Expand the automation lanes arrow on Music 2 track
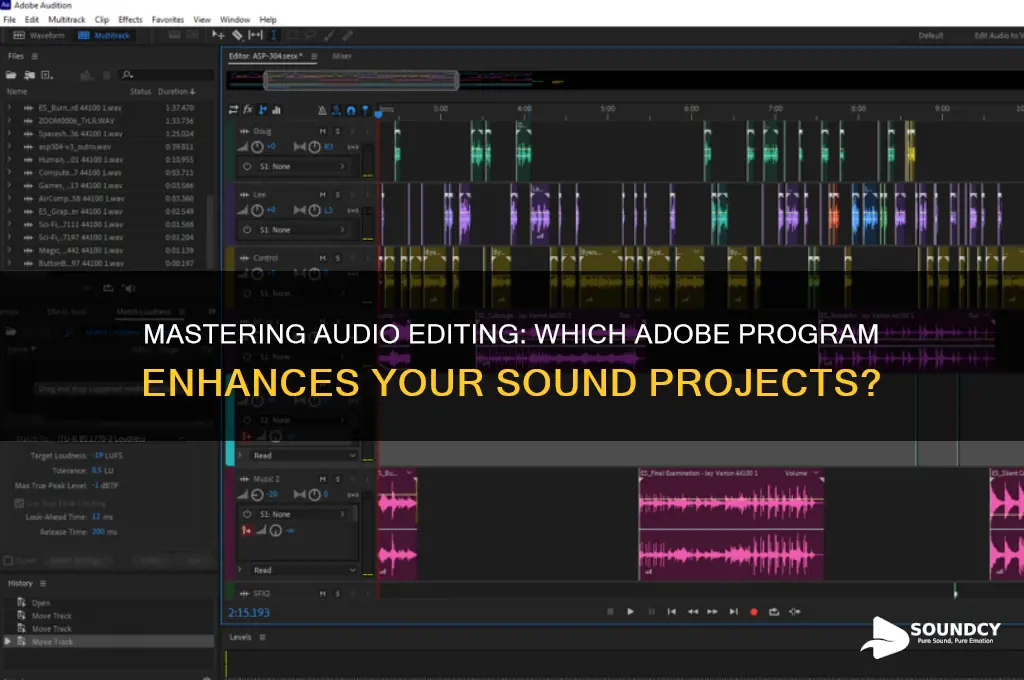This screenshot has height=680, width=1024. (240, 570)
